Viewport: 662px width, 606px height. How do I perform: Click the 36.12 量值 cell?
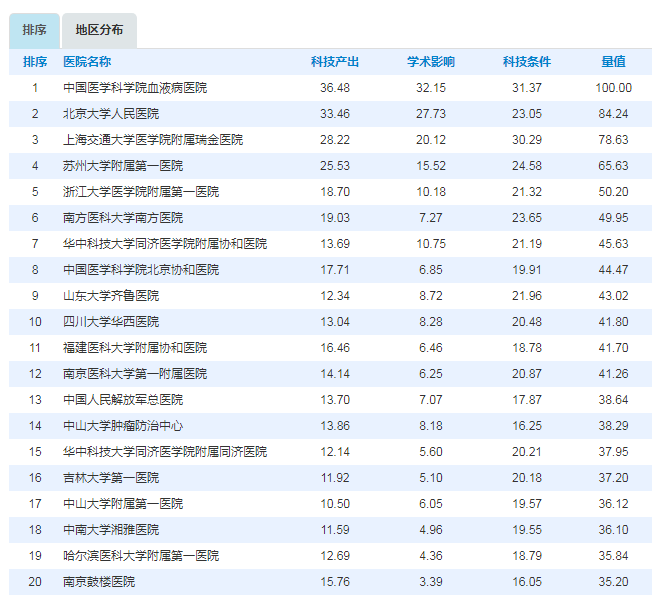[x=613, y=504]
